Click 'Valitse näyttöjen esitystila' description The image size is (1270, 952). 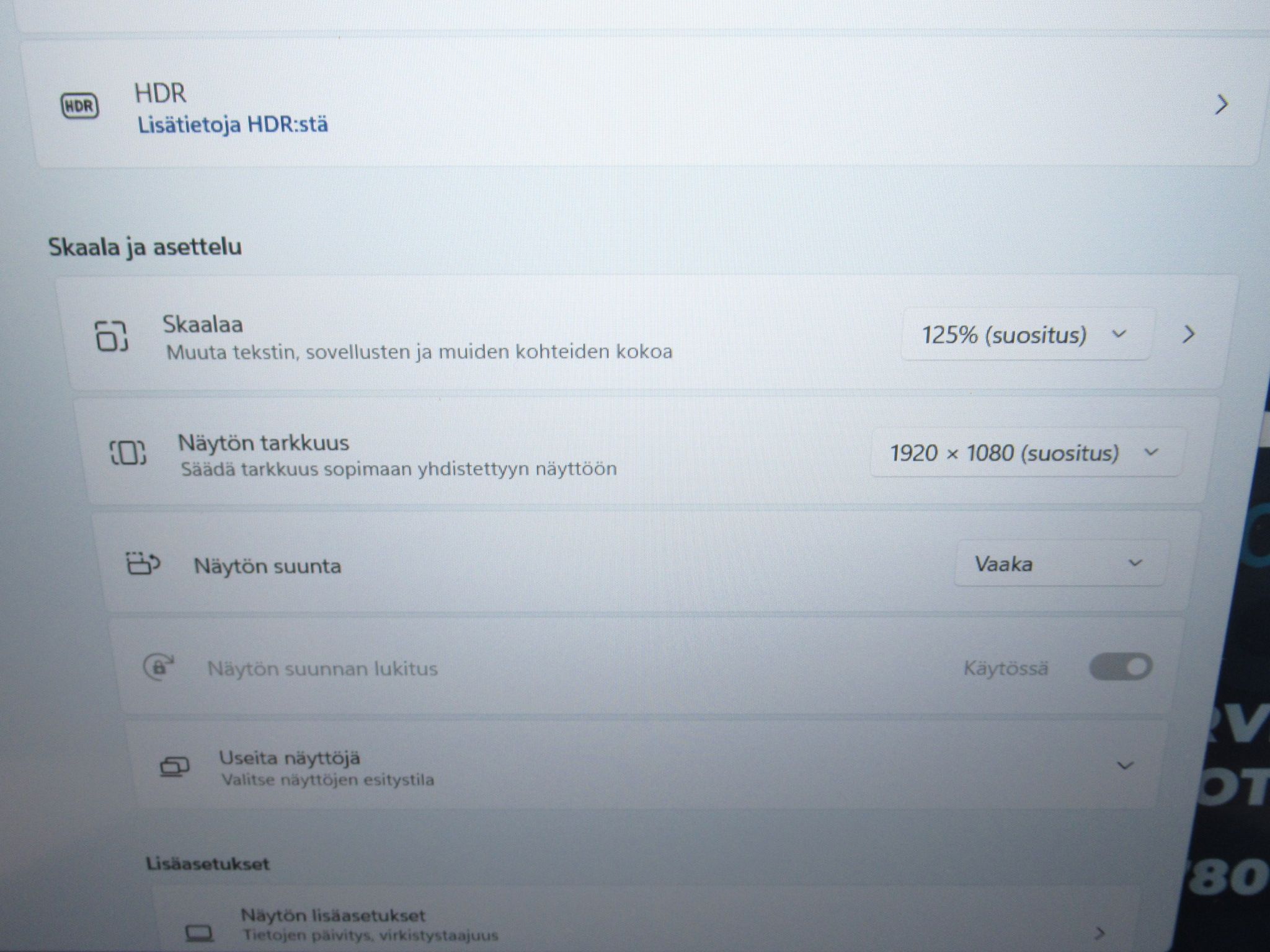[x=328, y=780]
